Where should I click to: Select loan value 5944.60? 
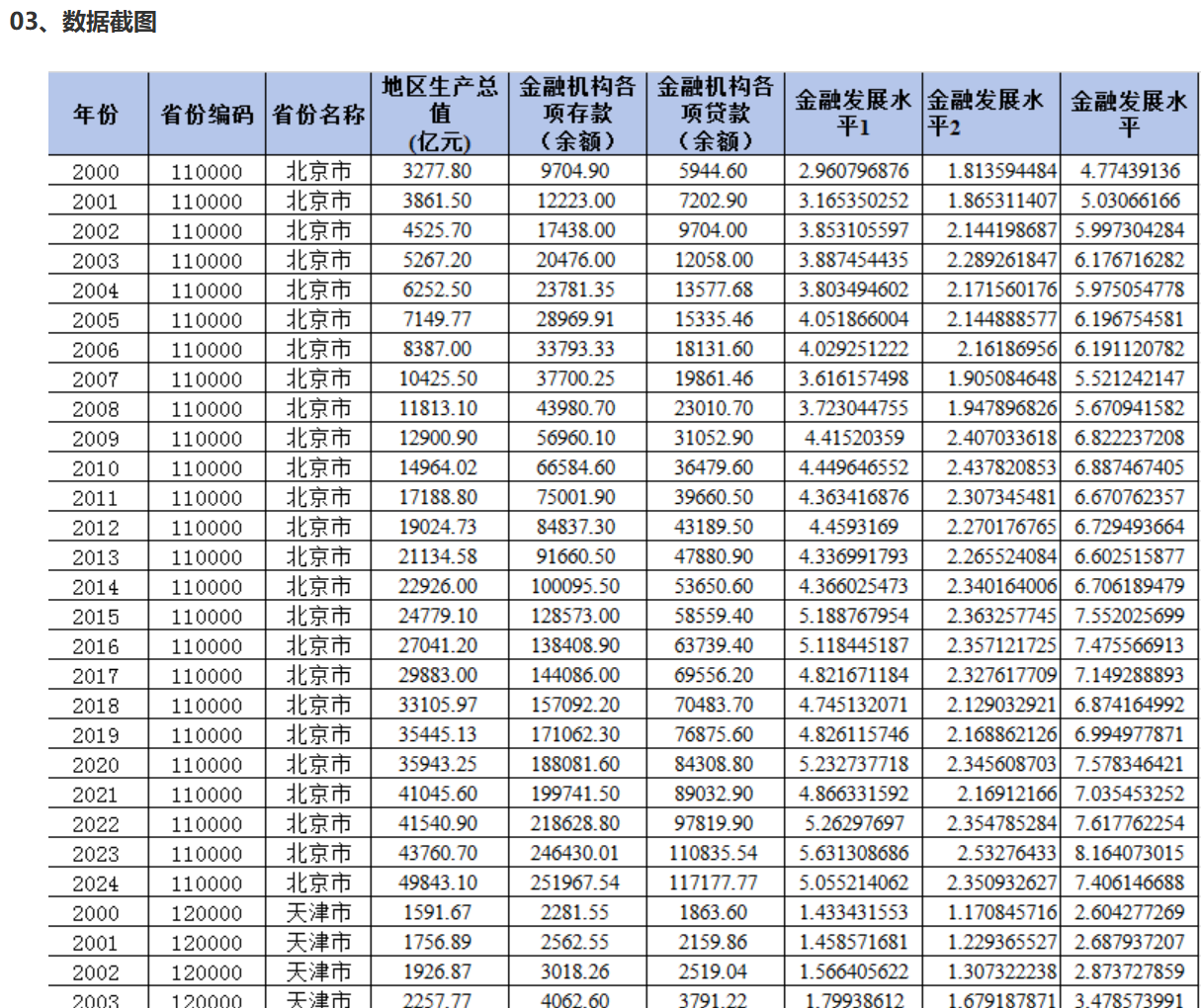pos(714,171)
